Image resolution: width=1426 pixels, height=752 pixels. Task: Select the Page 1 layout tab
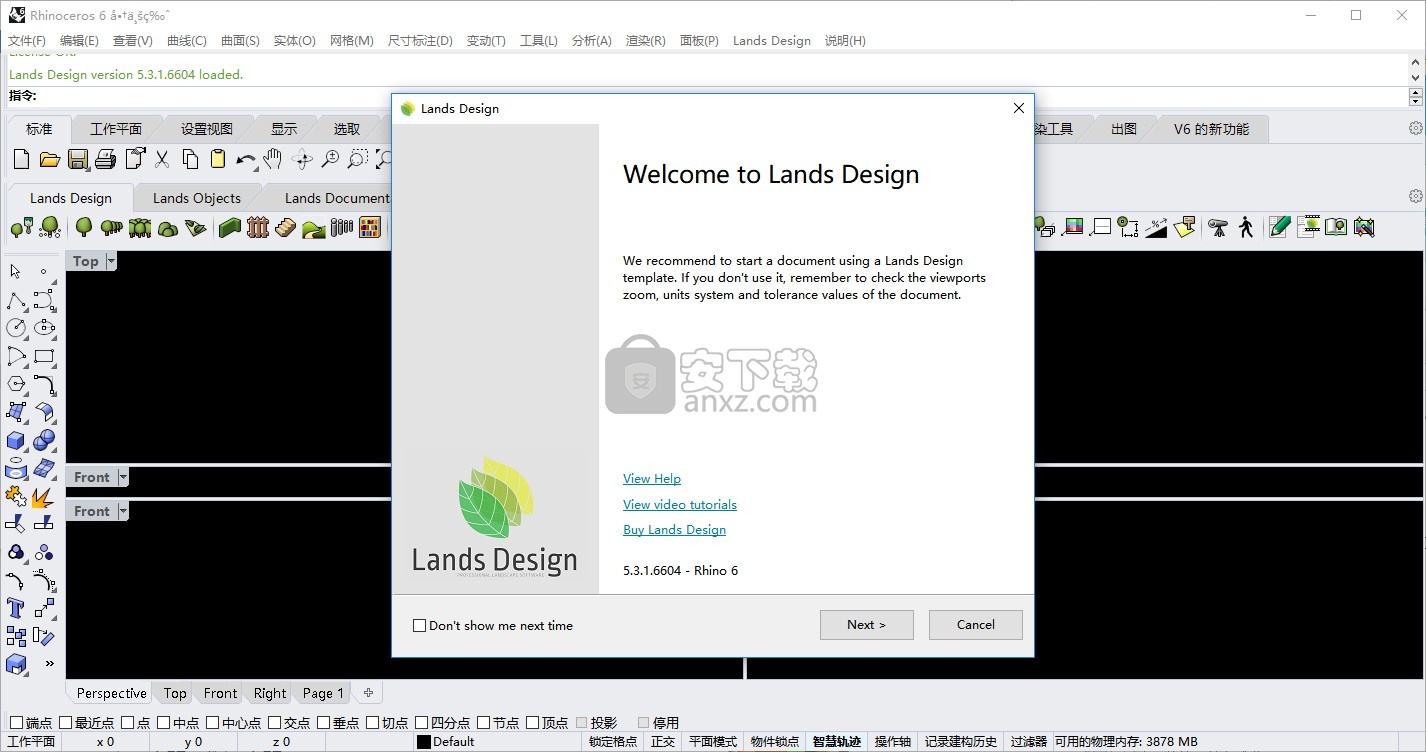(323, 693)
